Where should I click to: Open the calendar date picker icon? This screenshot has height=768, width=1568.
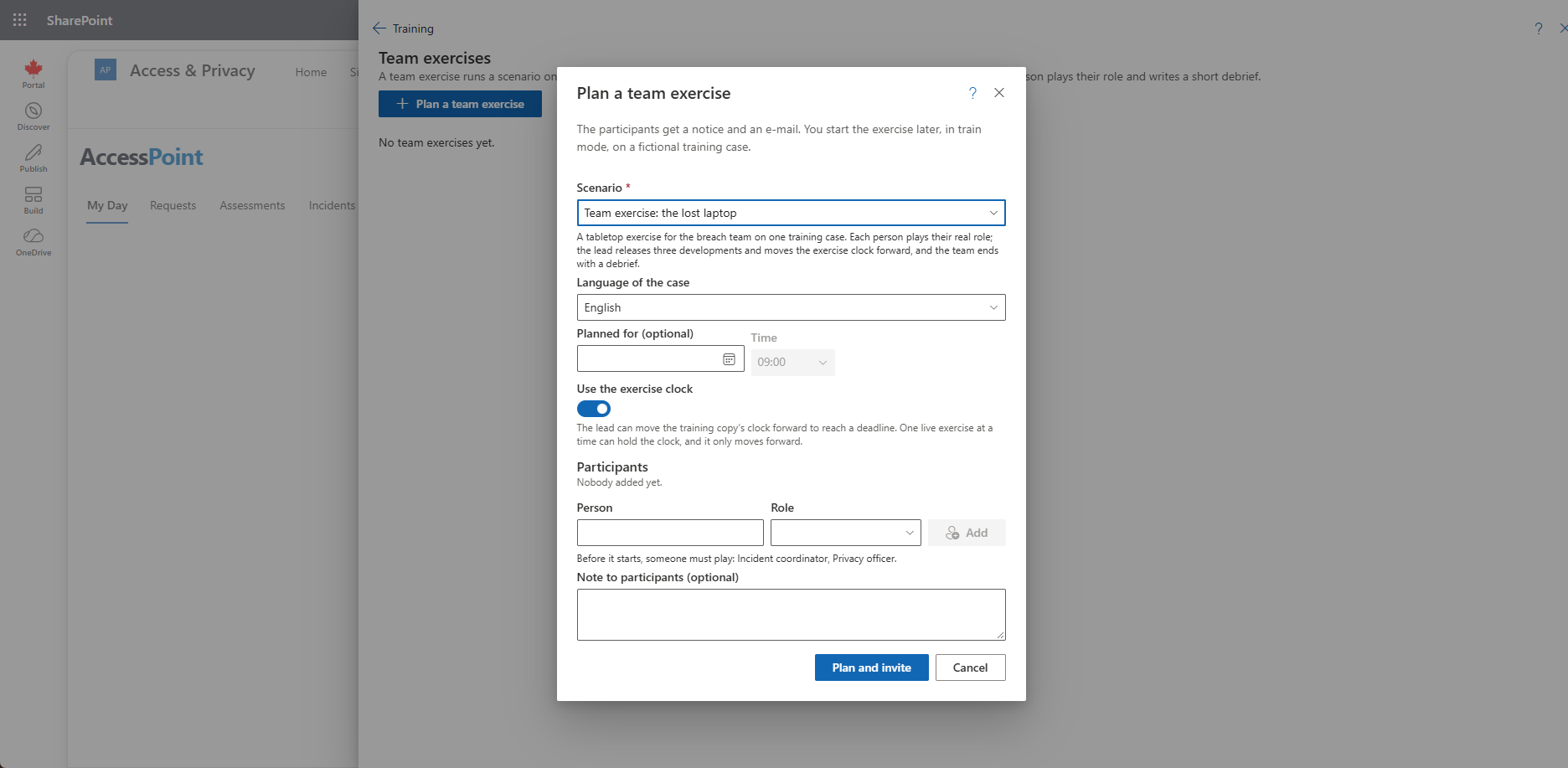click(x=729, y=359)
